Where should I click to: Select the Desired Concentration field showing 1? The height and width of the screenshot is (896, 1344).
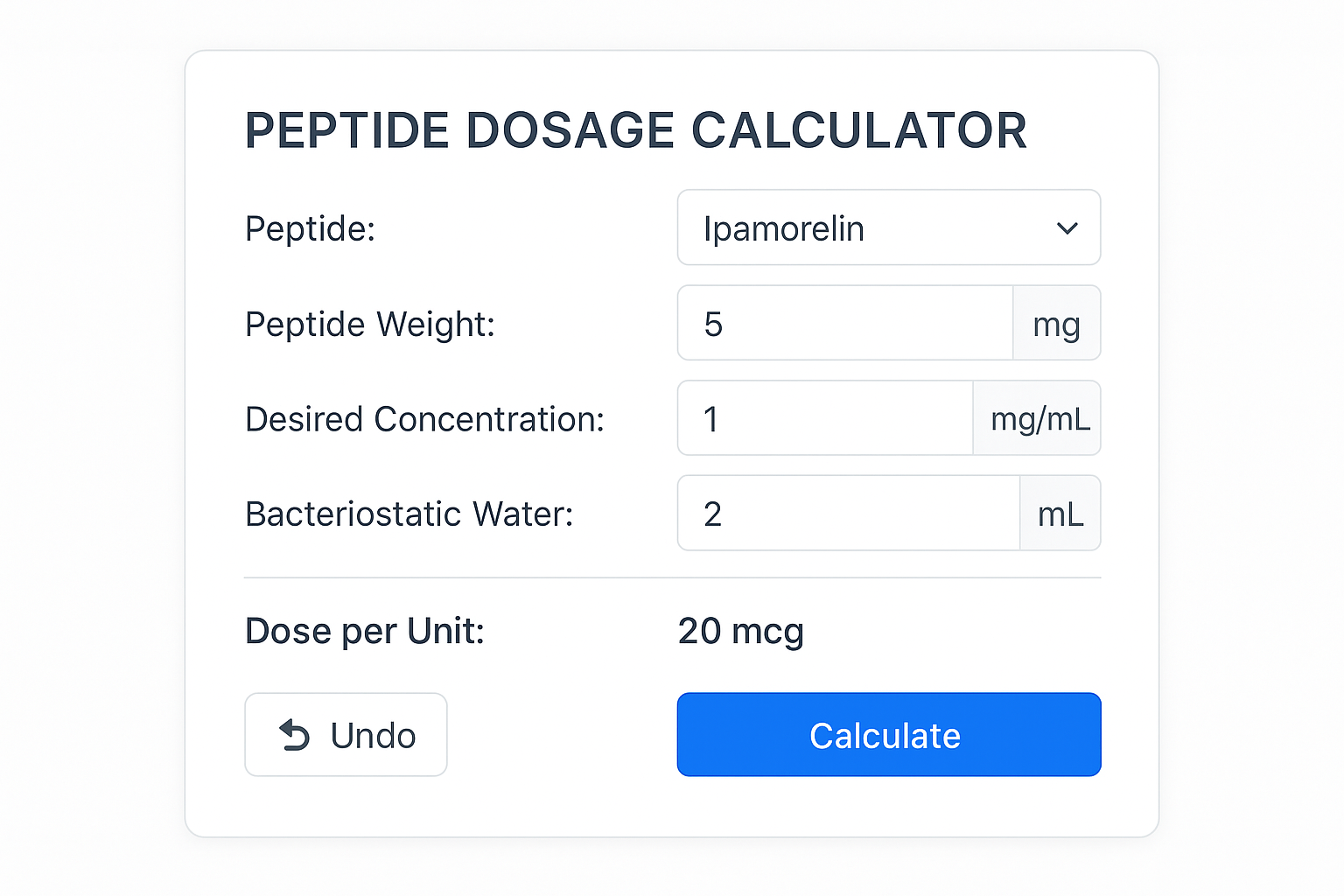pyautogui.click(x=822, y=418)
